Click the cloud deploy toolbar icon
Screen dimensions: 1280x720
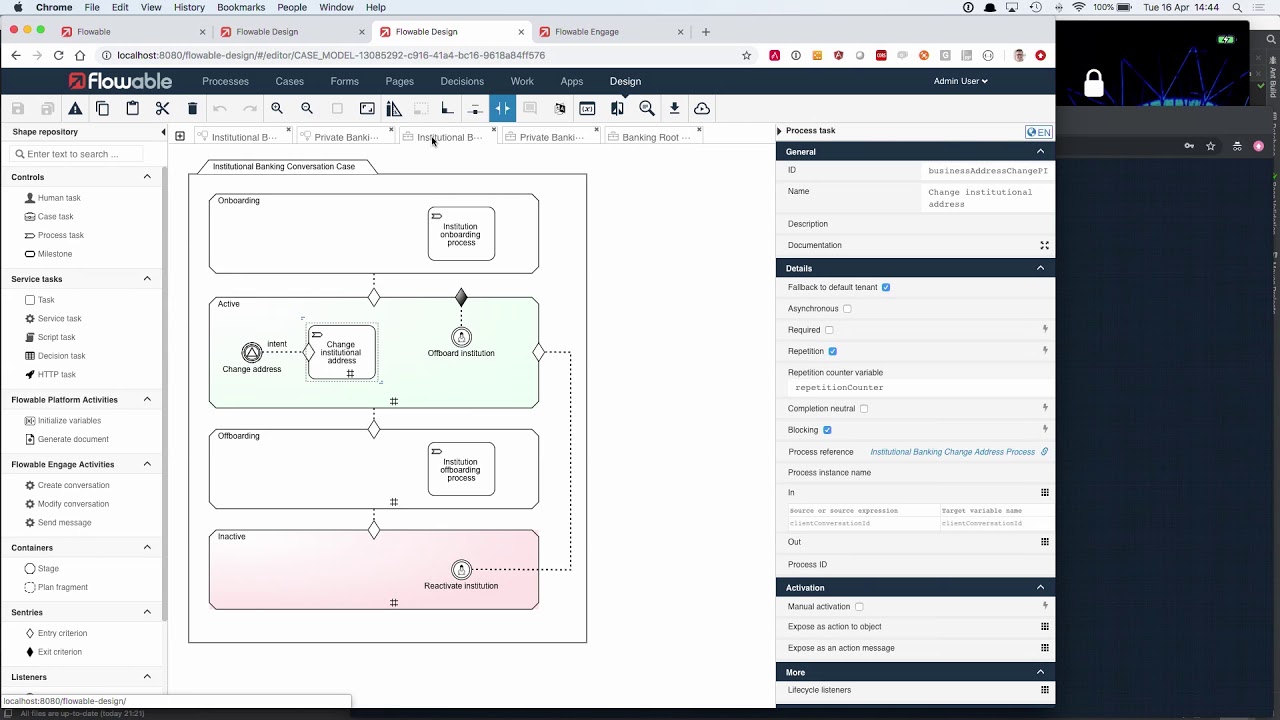pos(702,108)
